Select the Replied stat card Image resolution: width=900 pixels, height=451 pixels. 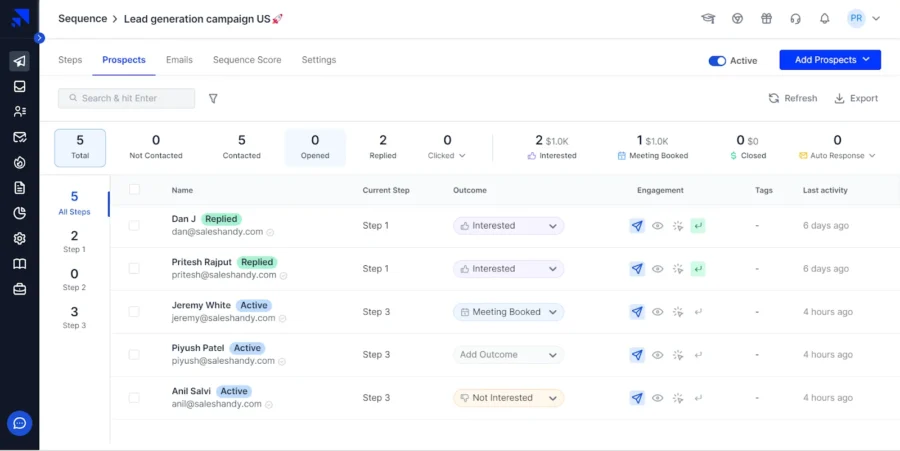click(383, 148)
